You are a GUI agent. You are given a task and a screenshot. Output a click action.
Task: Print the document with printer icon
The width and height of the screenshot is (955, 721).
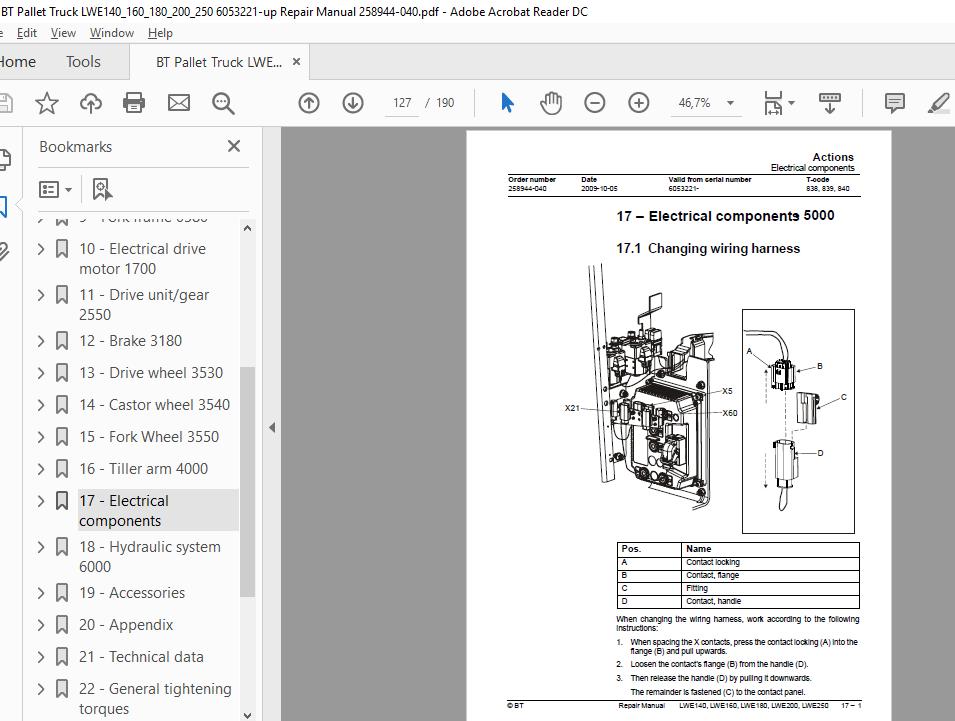pyautogui.click(x=134, y=103)
